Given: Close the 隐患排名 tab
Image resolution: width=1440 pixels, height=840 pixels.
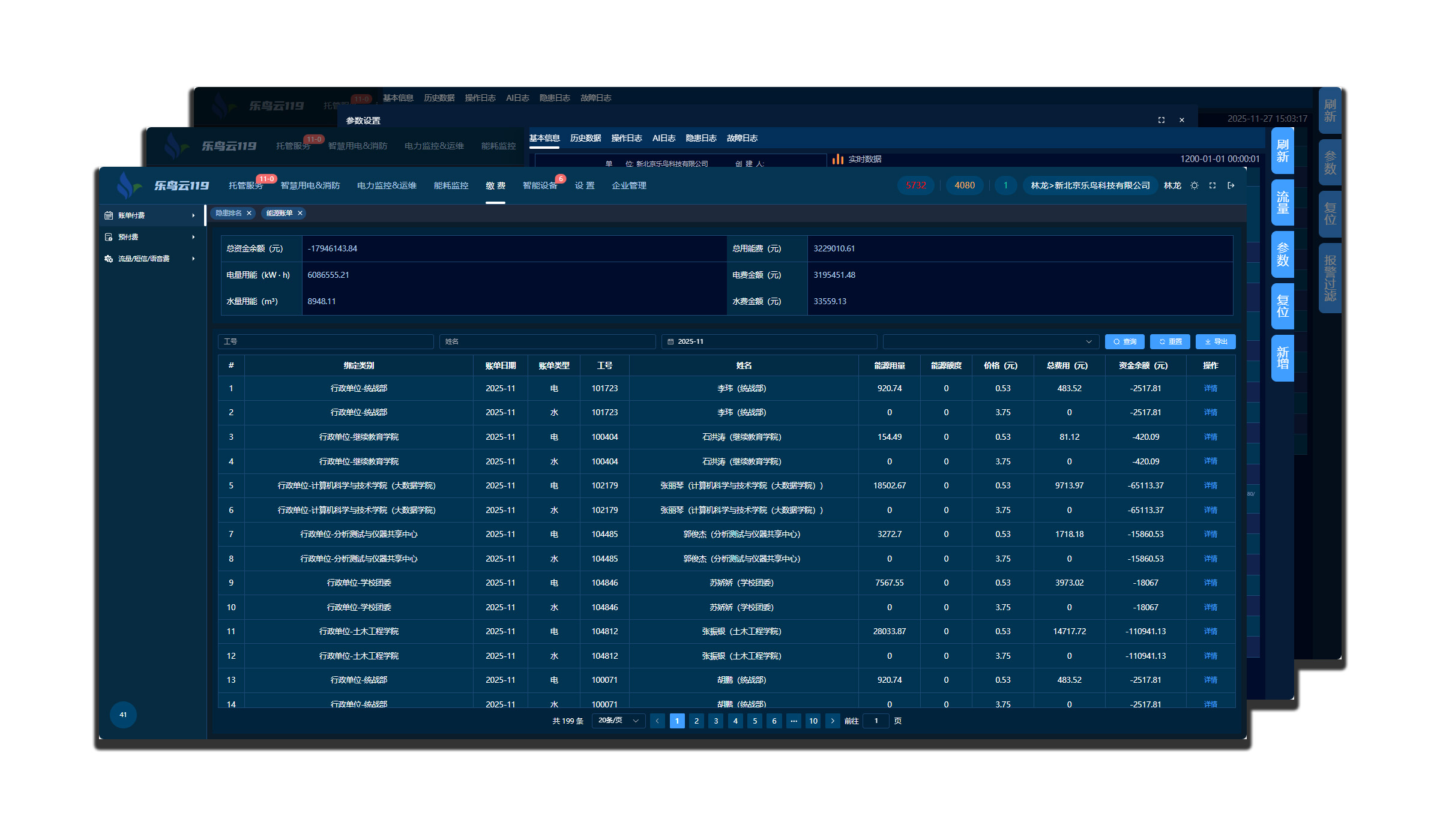Looking at the screenshot, I should click(249, 214).
